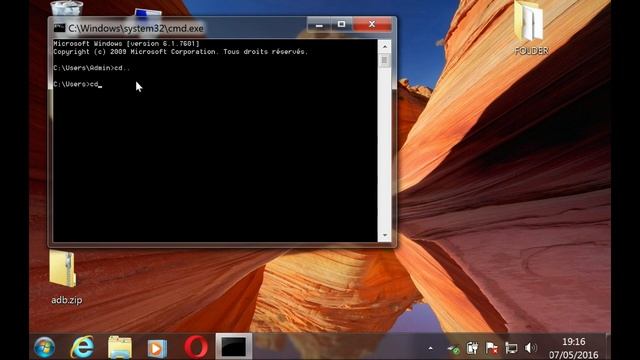Select the adb.zip desktop file

[66, 278]
